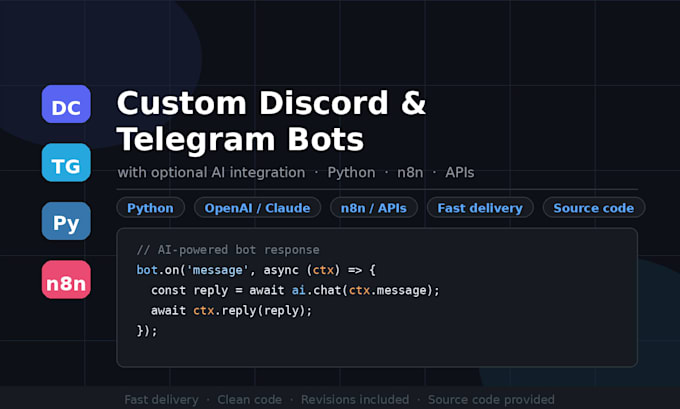The height and width of the screenshot is (409, 680).
Task: Click 'APIs' in the subtitle line
Action: click(x=460, y=173)
